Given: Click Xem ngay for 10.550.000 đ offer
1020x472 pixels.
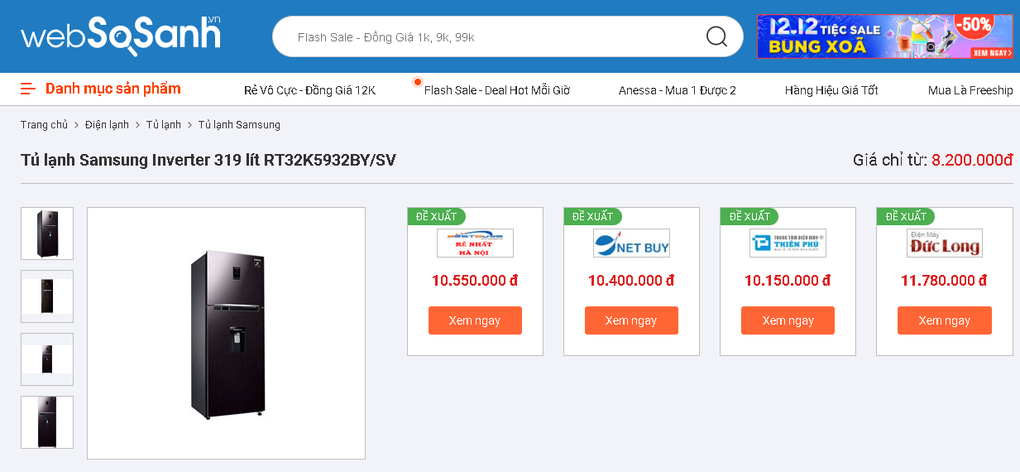Looking at the screenshot, I should 475,321.
